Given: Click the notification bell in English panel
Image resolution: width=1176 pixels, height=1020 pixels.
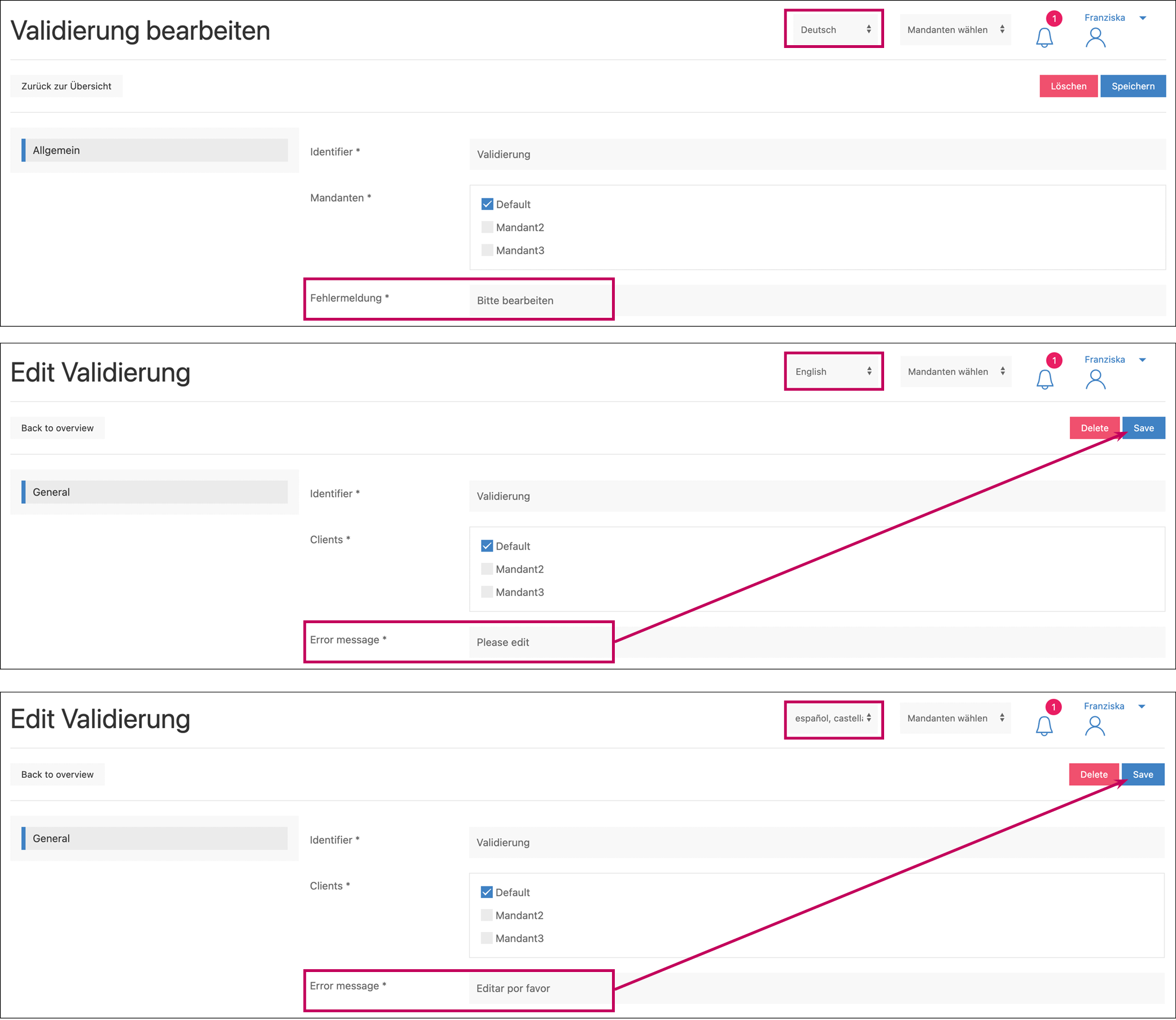Looking at the screenshot, I should (1044, 379).
